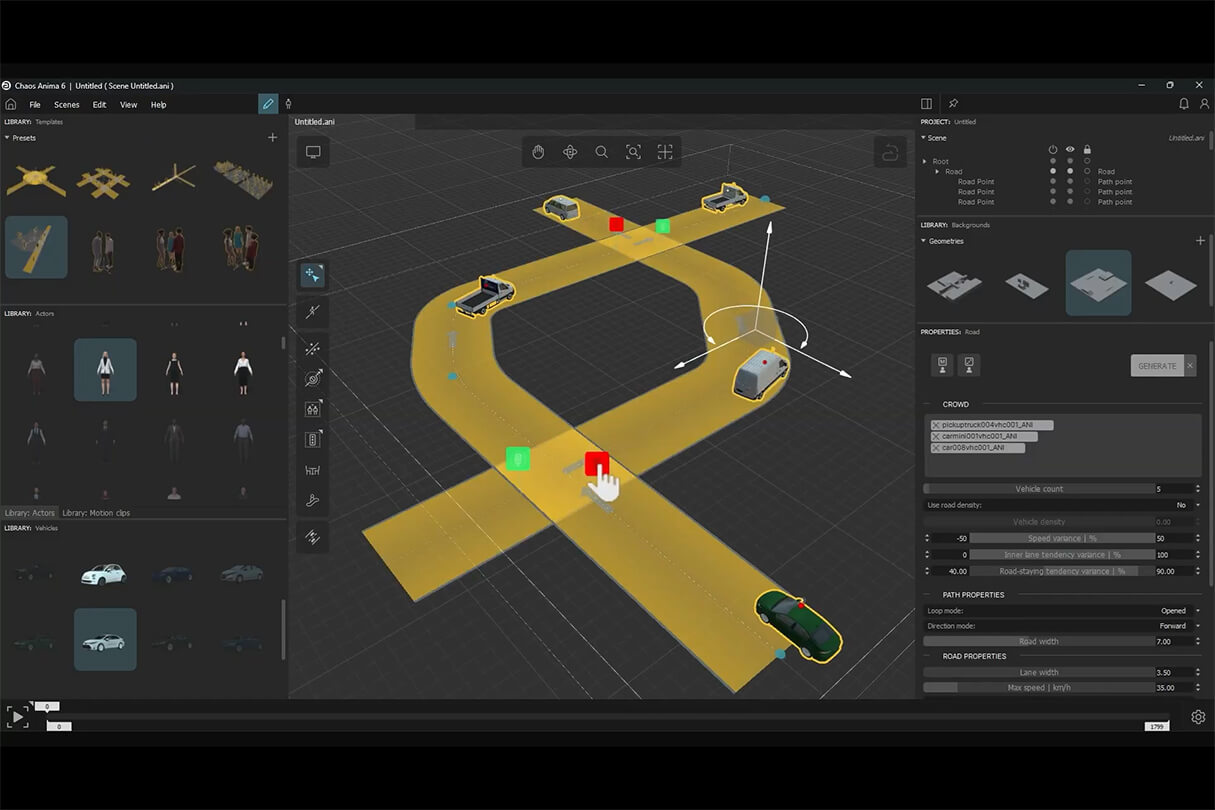
Task: Select the pan hand tool in viewport
Action: coord(538,152)
